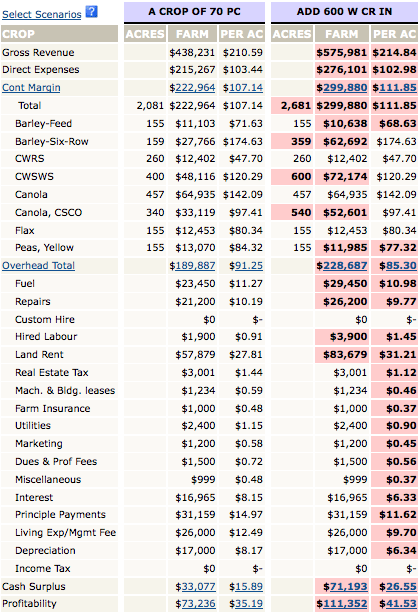Click the $85.30 Overhead per-acre scenario link
Viewport: 420px width, 614px height.
(x=398, y=265)
